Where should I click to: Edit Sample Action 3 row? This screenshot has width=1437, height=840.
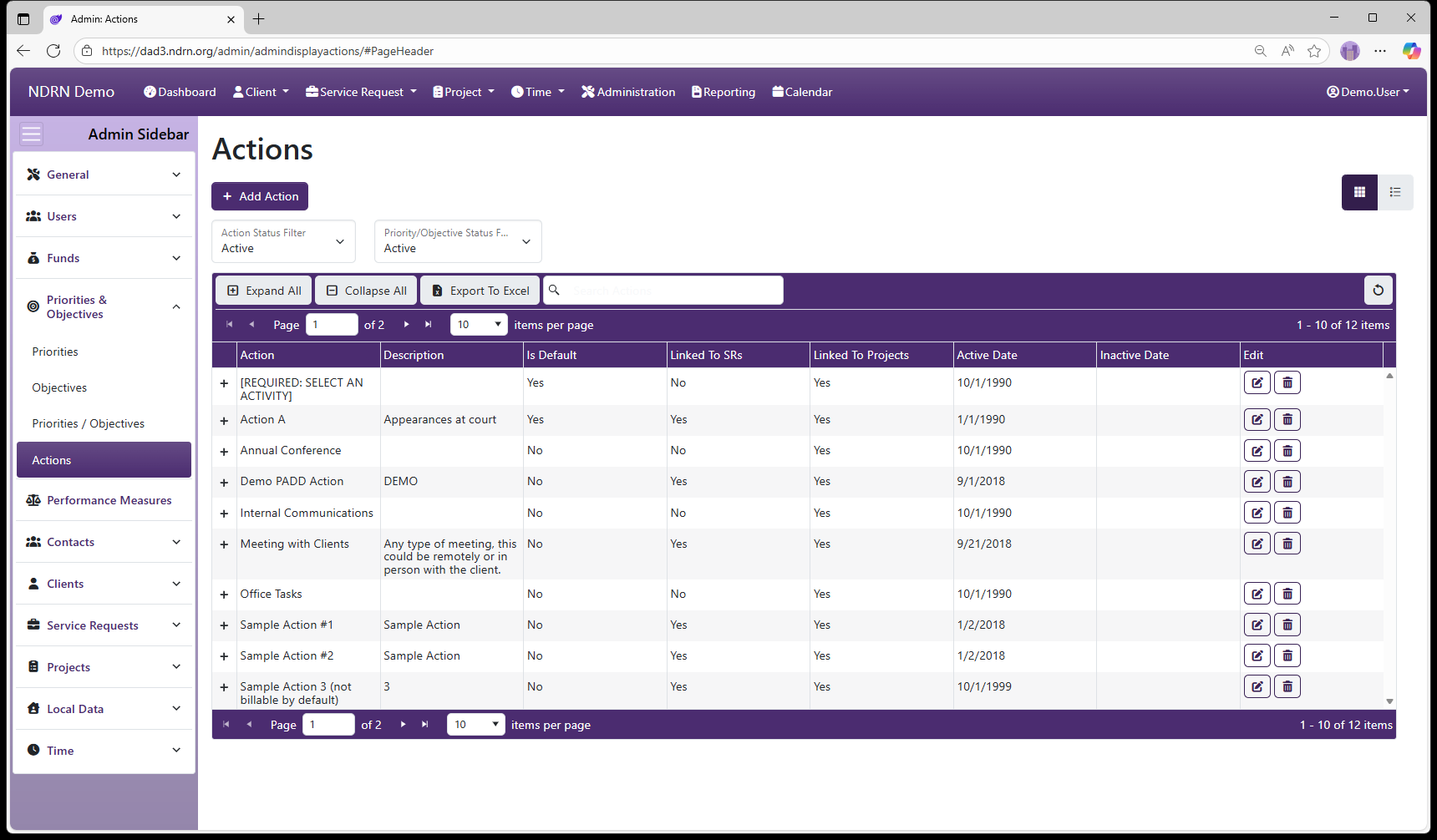coord(1257,686)
